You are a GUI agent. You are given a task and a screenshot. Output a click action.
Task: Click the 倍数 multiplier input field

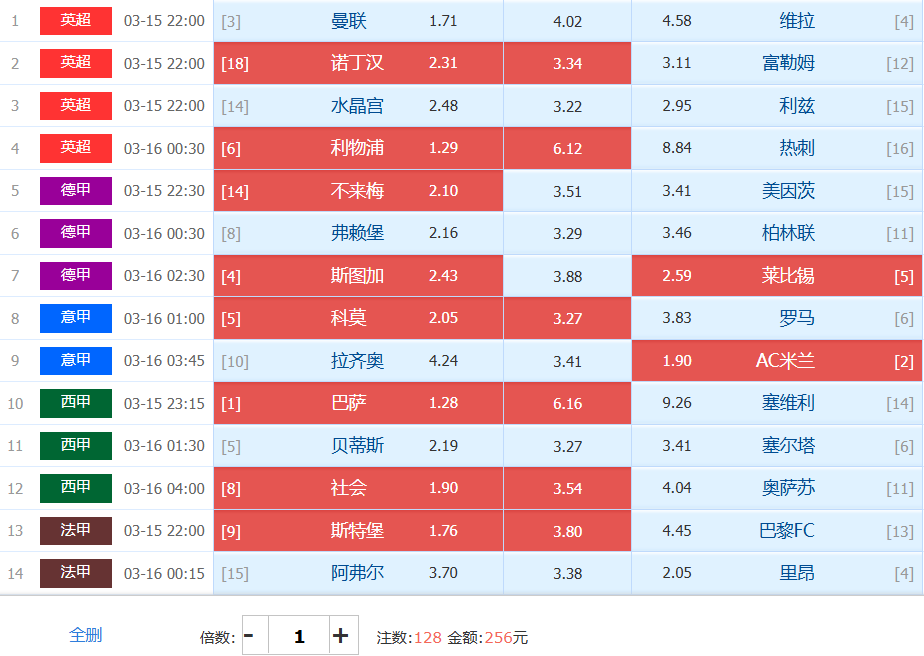coord(298,636)
